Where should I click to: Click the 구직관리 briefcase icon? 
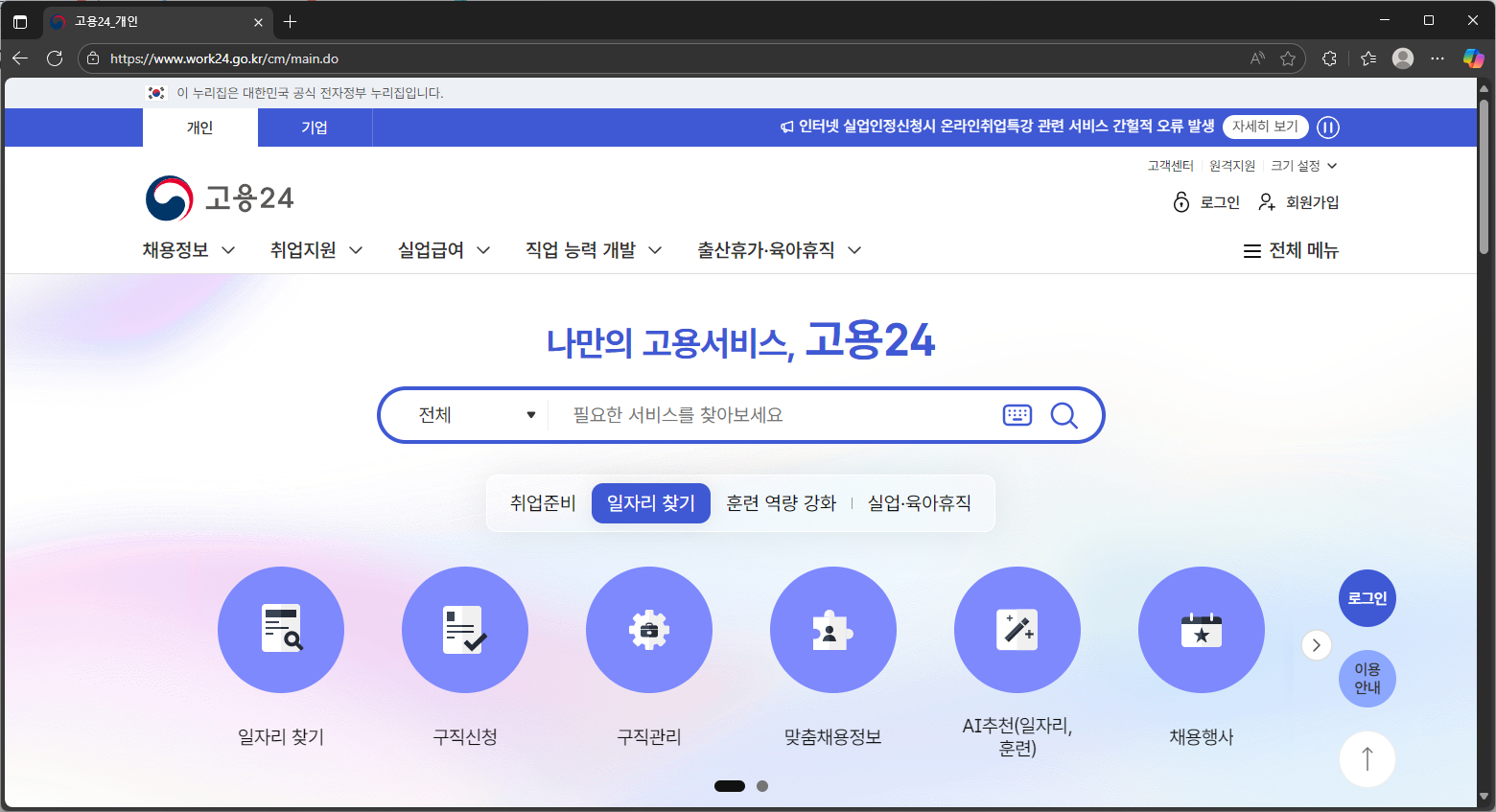pos(649,630)
